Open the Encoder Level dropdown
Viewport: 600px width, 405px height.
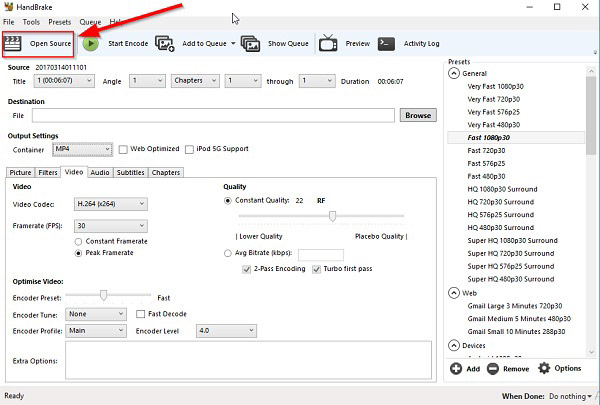pos(227,331)
